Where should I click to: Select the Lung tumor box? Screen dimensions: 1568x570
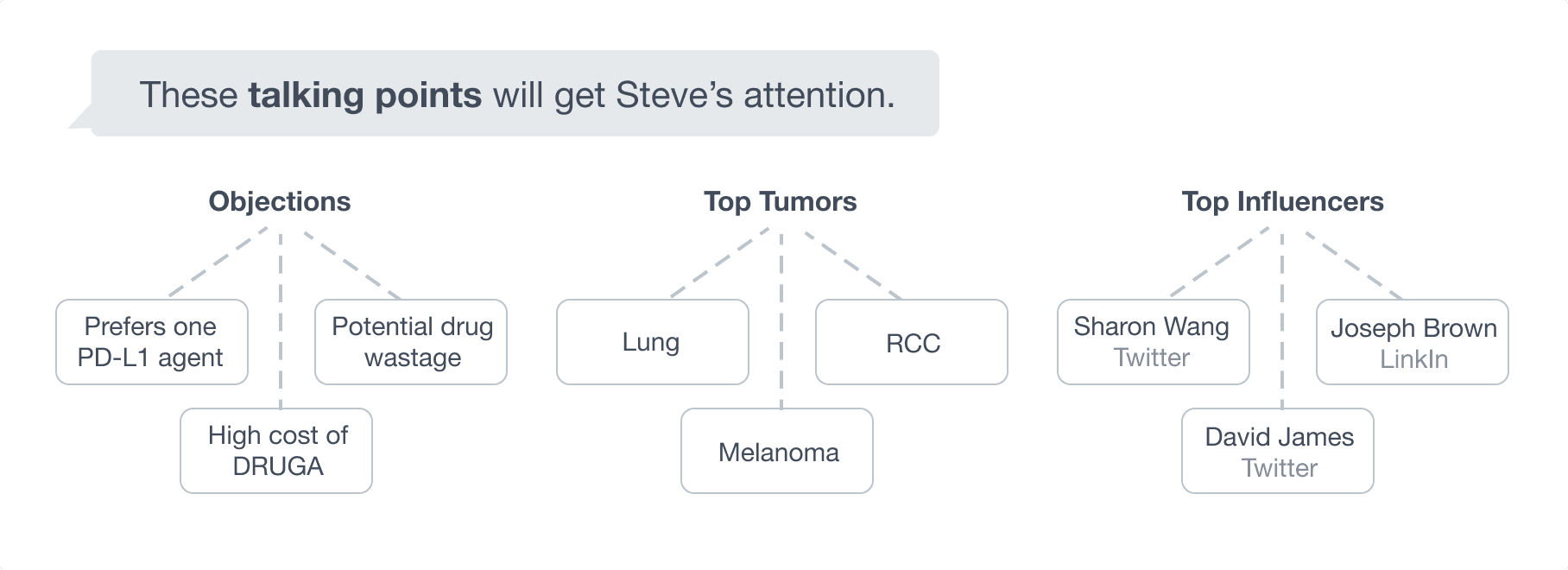coord(652,342)
